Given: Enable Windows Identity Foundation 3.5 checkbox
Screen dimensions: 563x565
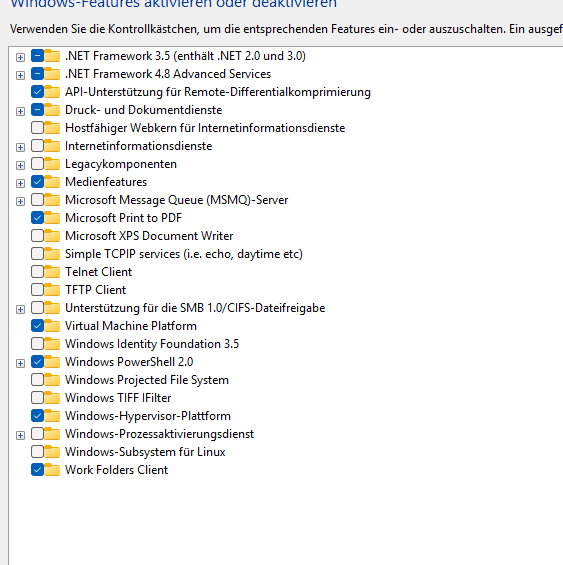Looking at the screenshot, I should (37, 344).
